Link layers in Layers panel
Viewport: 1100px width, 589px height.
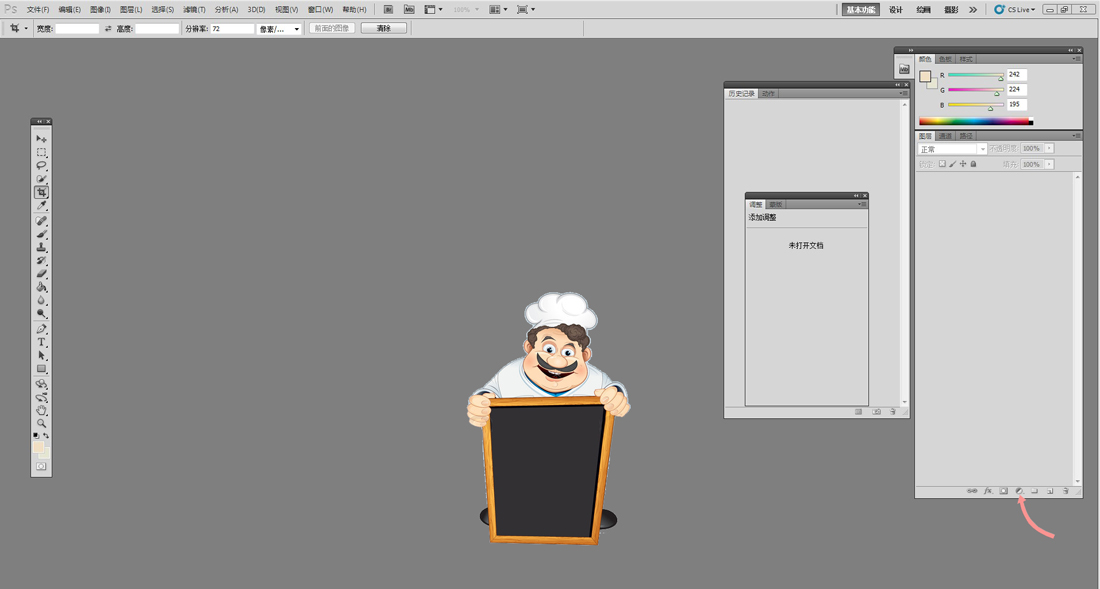tap(972, 491)
